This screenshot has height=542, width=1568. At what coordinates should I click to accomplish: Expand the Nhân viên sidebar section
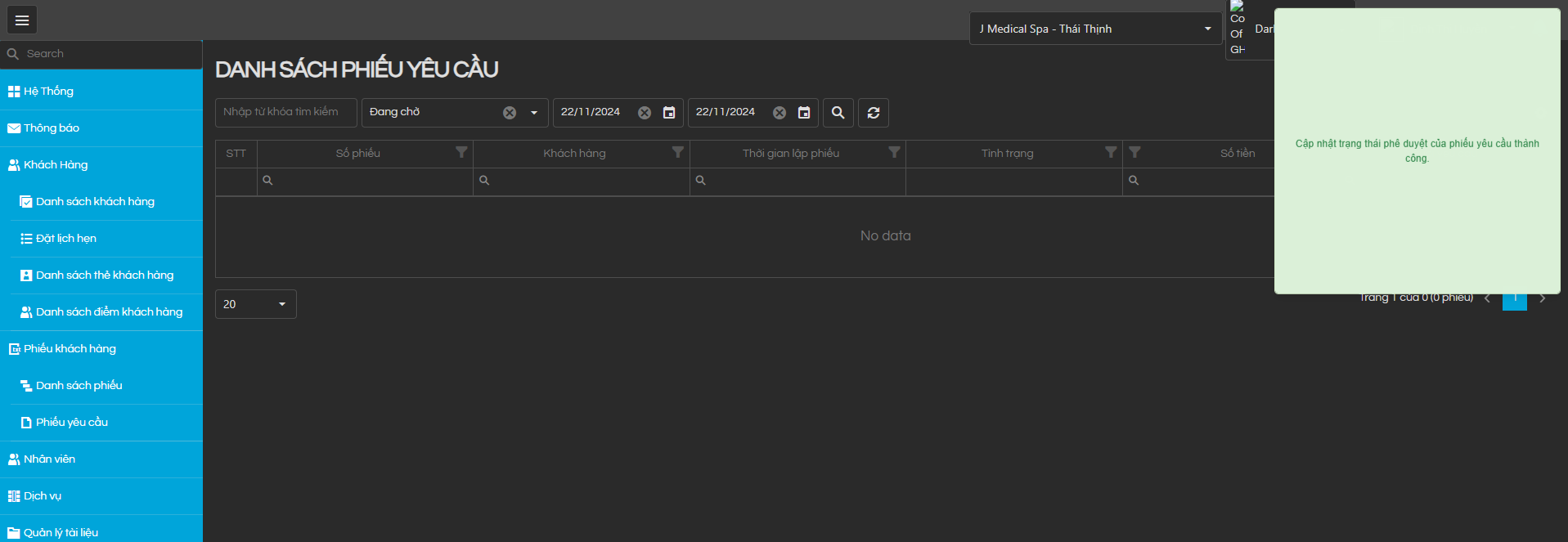(49, 459)
